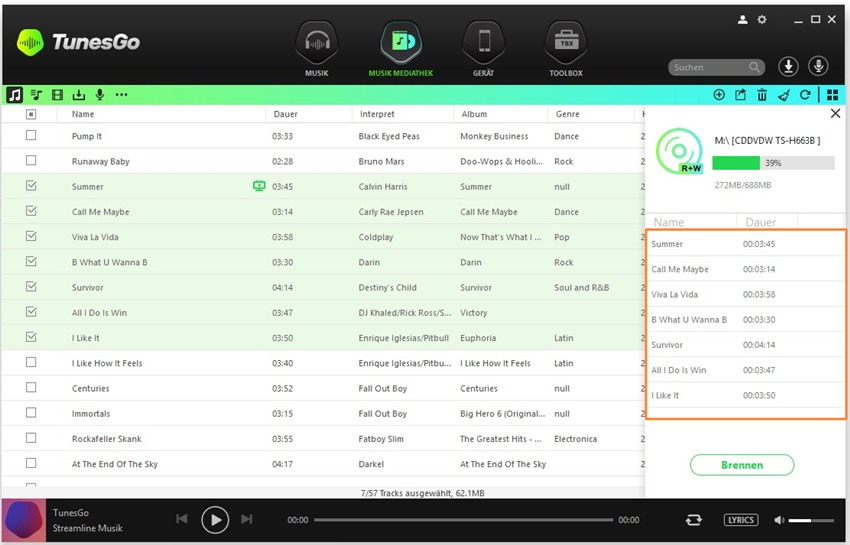This screenshot has width=850, height=545.
Task: Open the recordings microphone icon in toolbar
Action: point(100,95)
